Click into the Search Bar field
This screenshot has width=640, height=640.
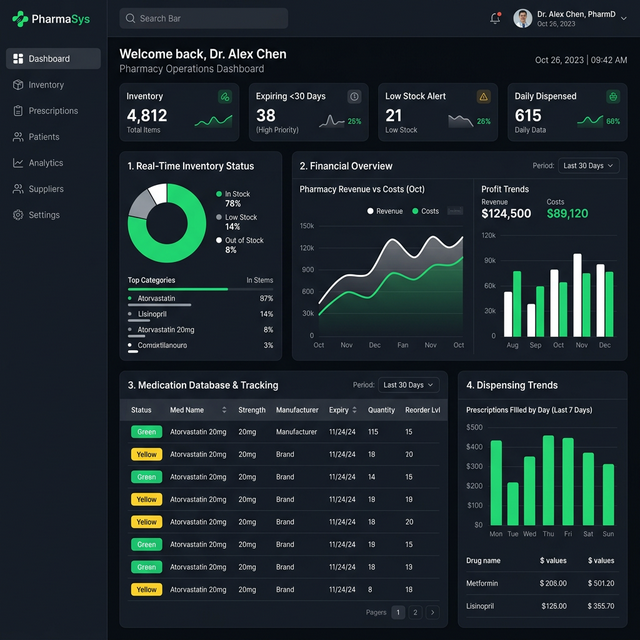tap(210, 18)
